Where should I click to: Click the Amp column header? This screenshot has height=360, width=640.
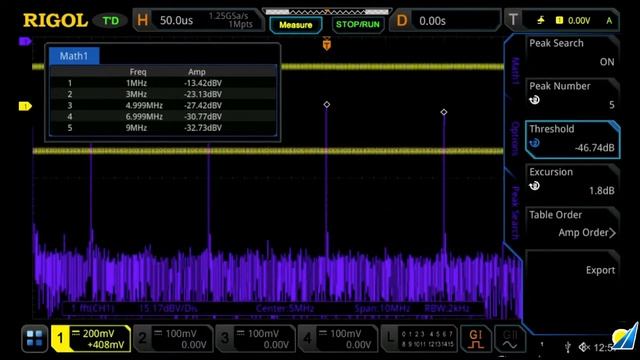[x=197, y=72]
